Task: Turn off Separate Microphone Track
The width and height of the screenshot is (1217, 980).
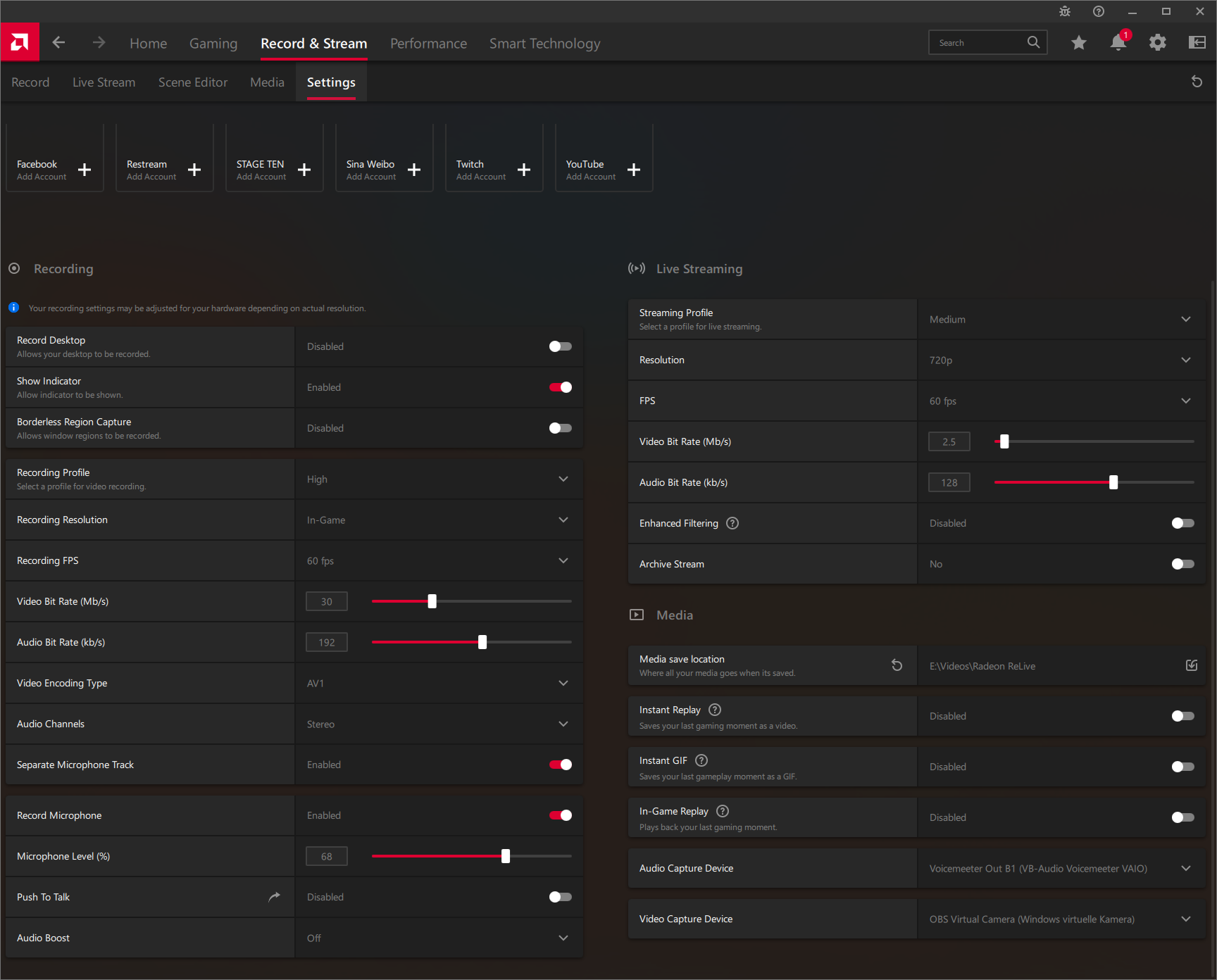Action: [x=561, y=765]
